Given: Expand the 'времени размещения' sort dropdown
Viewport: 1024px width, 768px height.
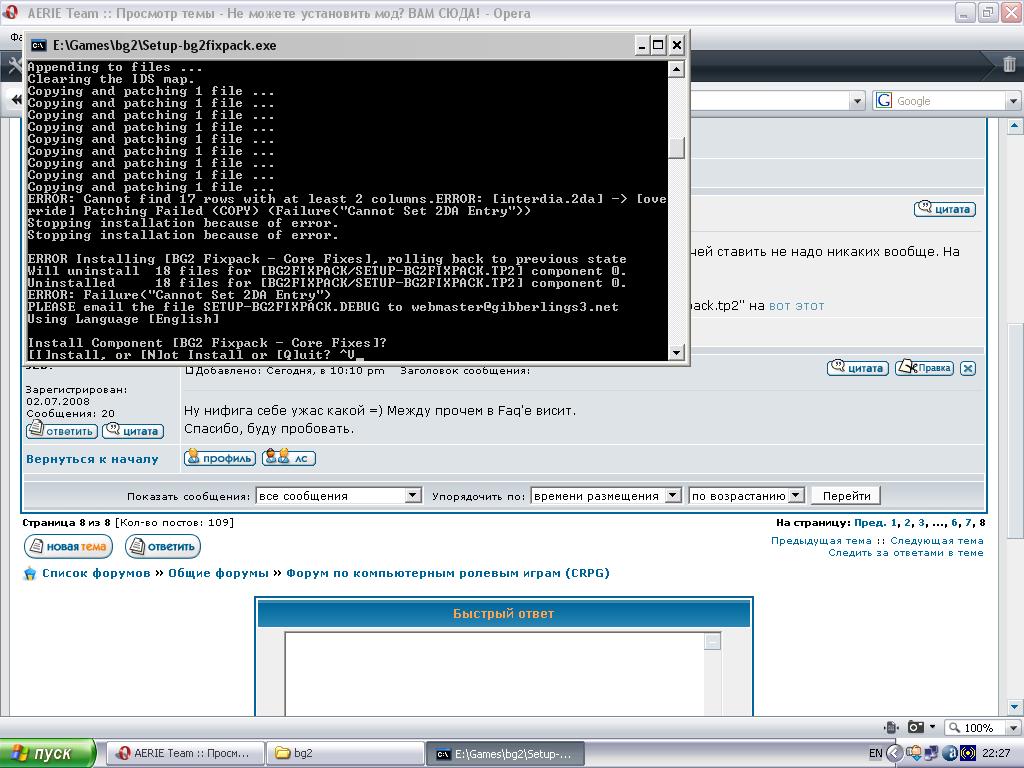Looking at the screenshot, I should [672, 495].
